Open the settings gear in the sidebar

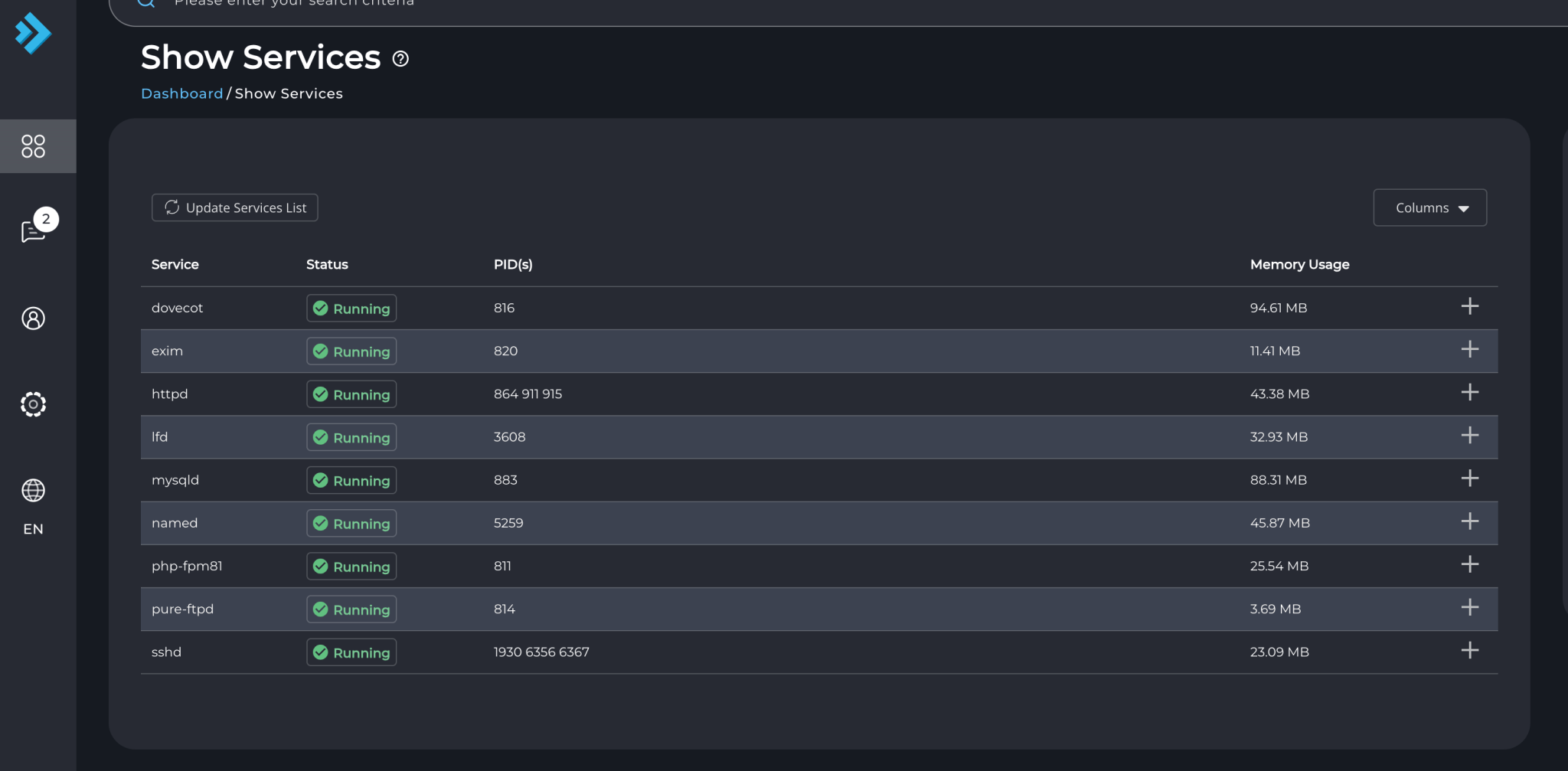click(x=33, y=404)
